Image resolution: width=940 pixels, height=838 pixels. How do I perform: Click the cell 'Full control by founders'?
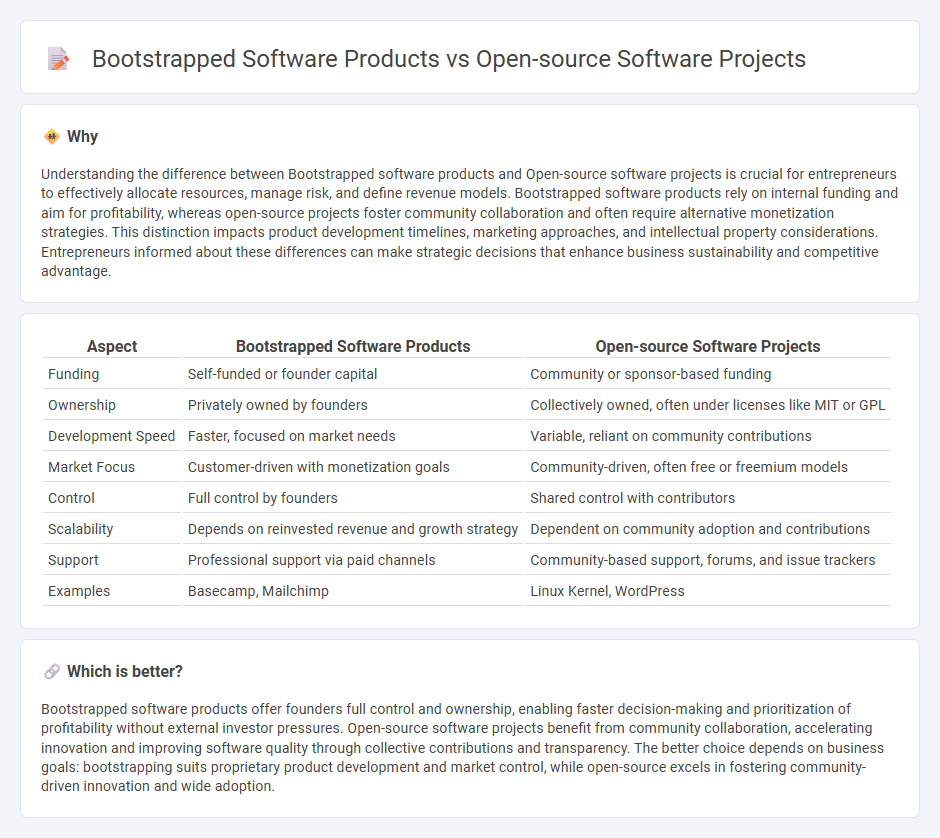352,498
